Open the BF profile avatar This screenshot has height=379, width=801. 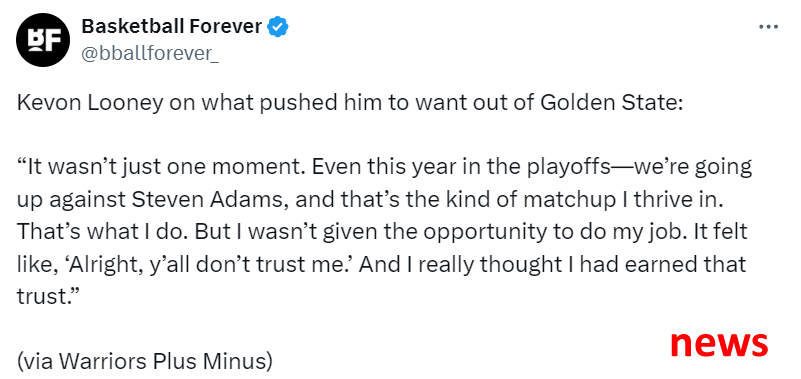tap(42, 40)
